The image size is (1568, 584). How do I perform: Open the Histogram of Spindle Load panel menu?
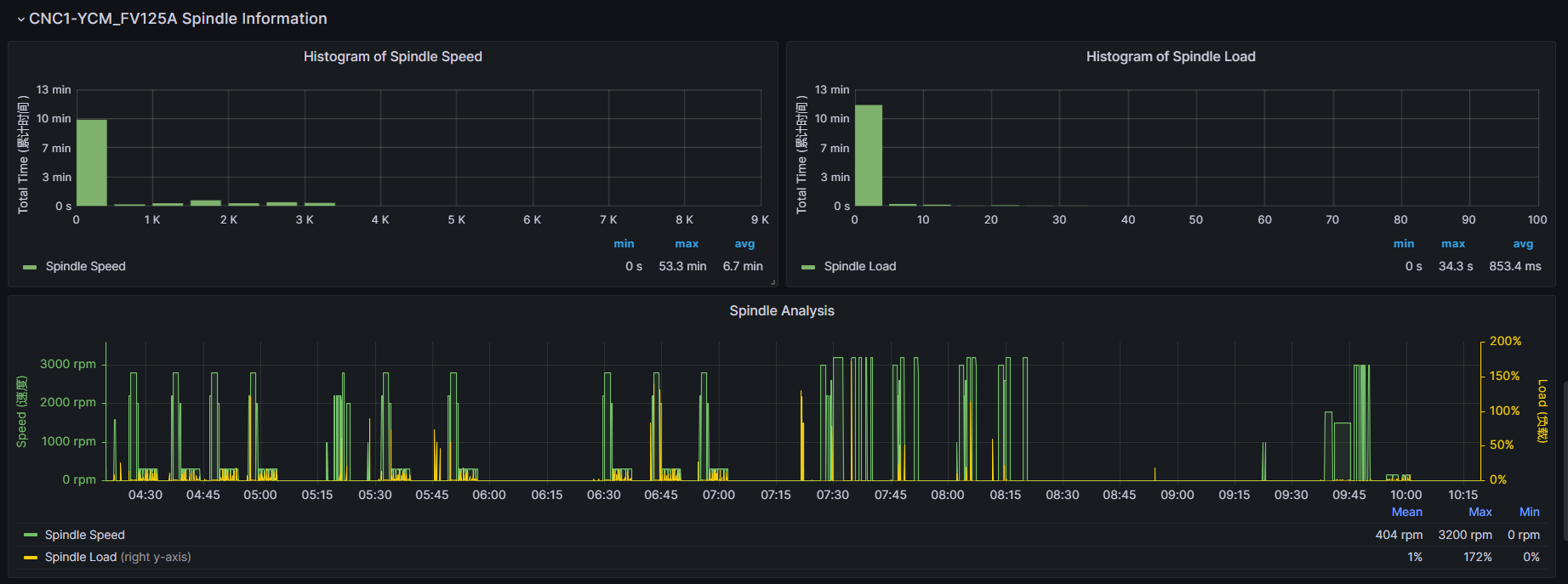coord(1170,57)
